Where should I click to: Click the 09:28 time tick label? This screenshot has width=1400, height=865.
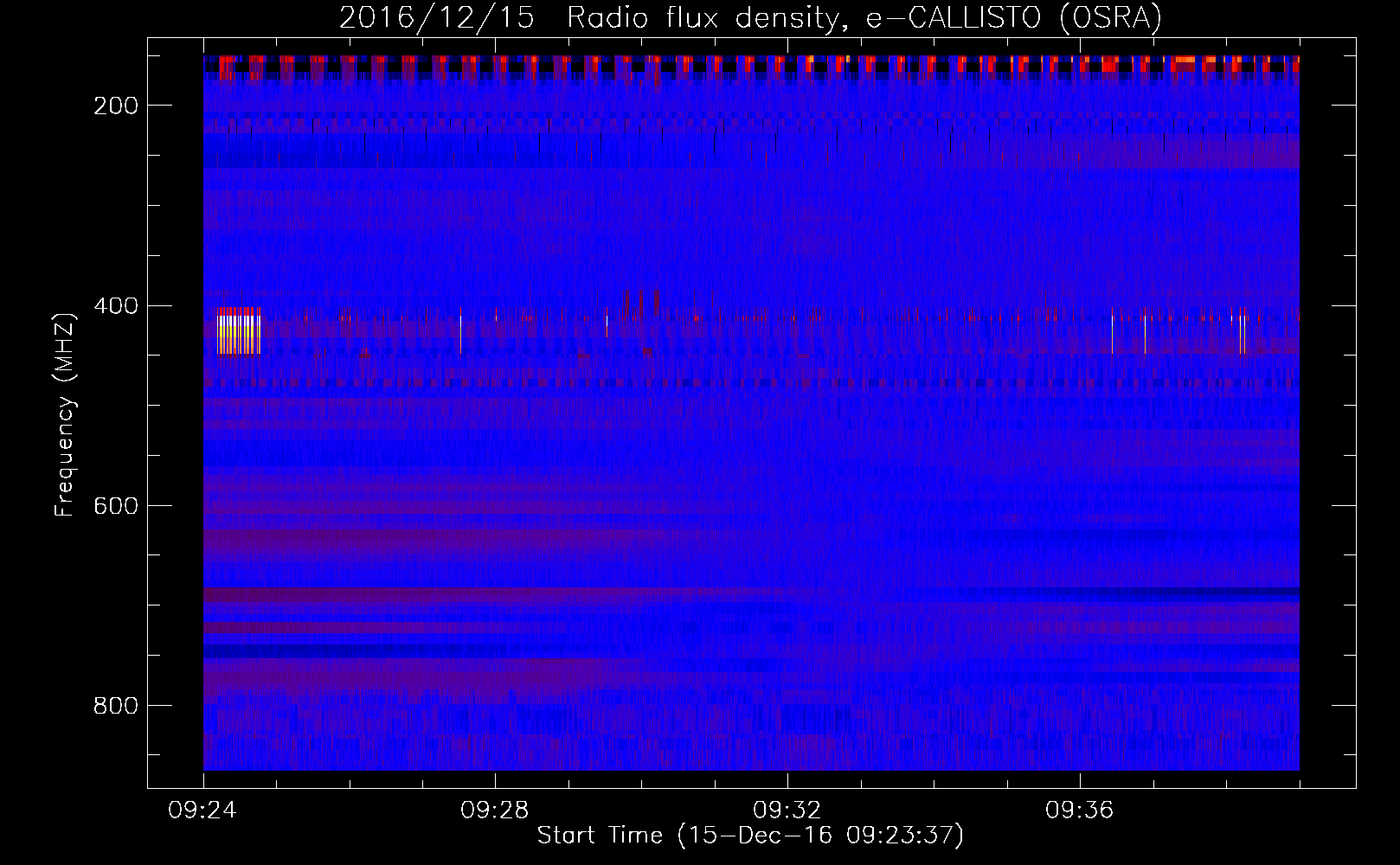(x=496, y=811)
